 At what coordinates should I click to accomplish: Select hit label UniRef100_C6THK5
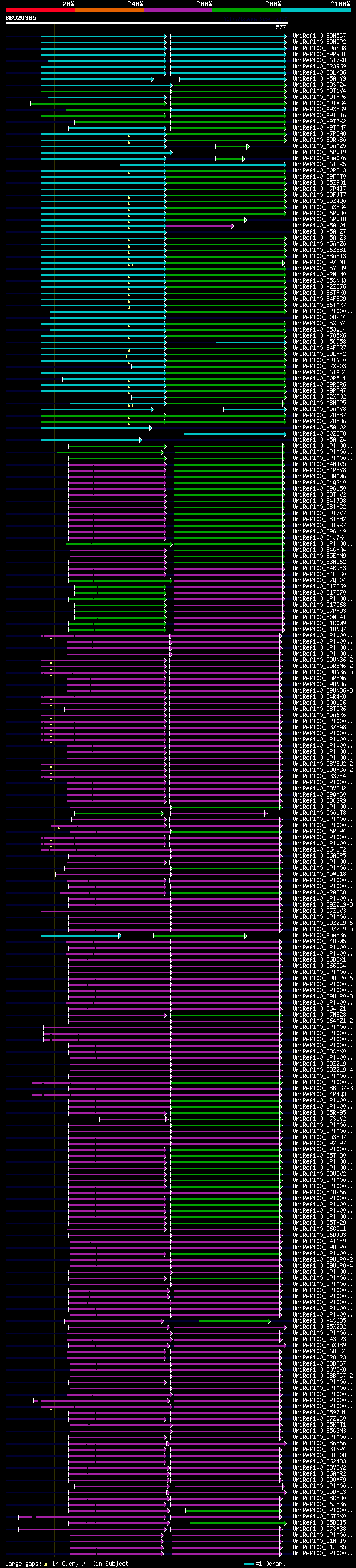(319, 164)
